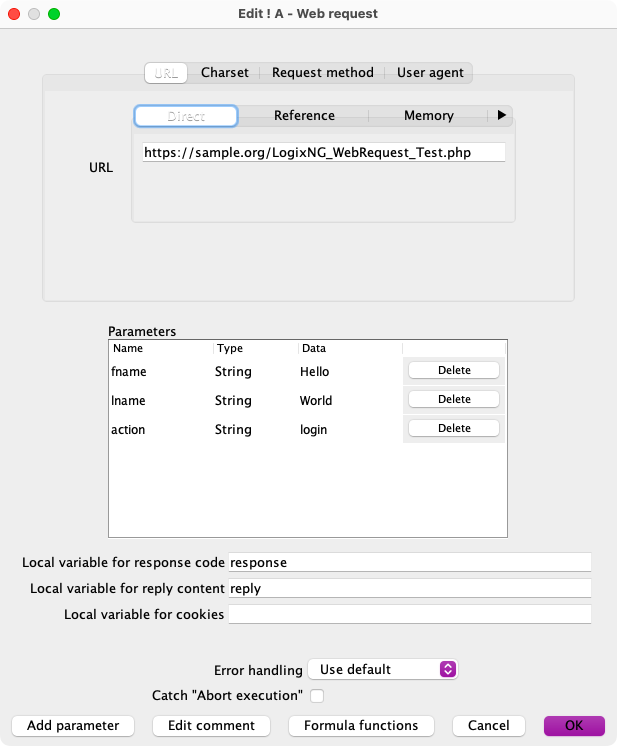Click the cookies local variable field
Viewport: 617px width, 746px height.
point(409,614)
